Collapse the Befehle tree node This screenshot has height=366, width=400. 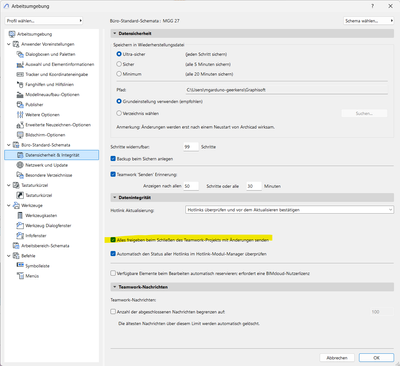tap(9, 256)
